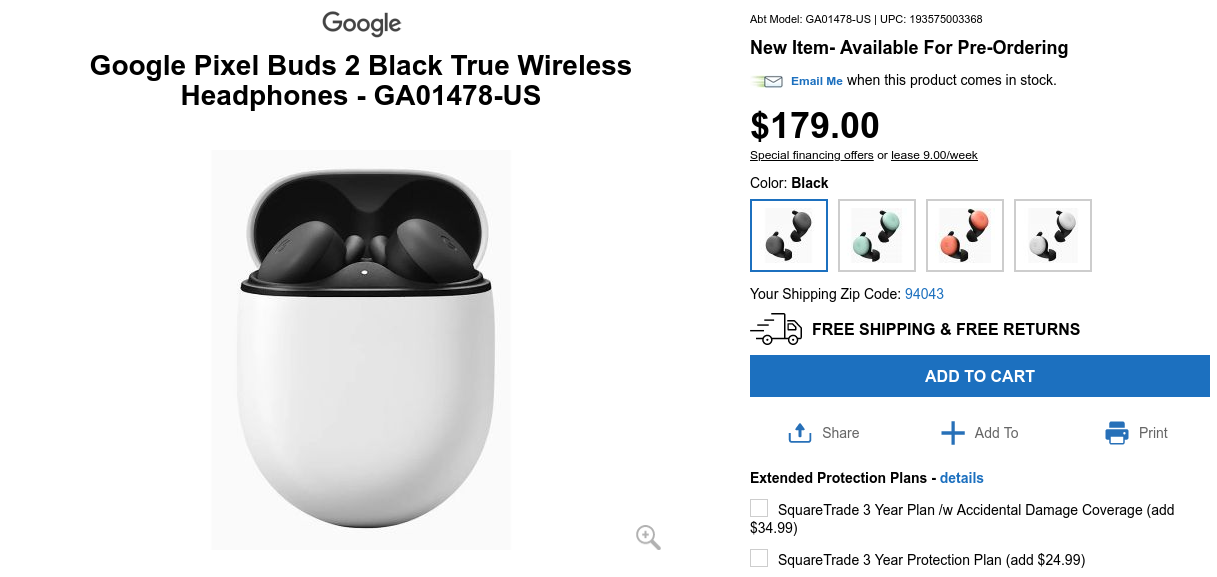
Task: Click the email envelope icon
Action: 768,81
